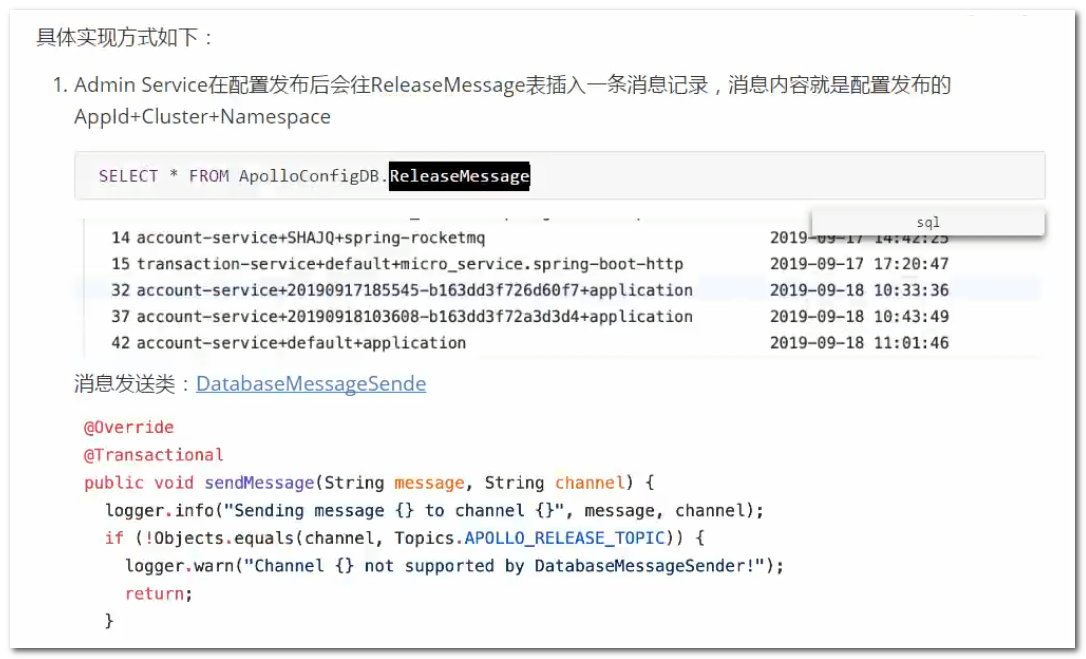Viewport: 1086px width, 659px height.
Task: Select highlighted ReleaseMessage in SQL query
Action: pos(459,176)
